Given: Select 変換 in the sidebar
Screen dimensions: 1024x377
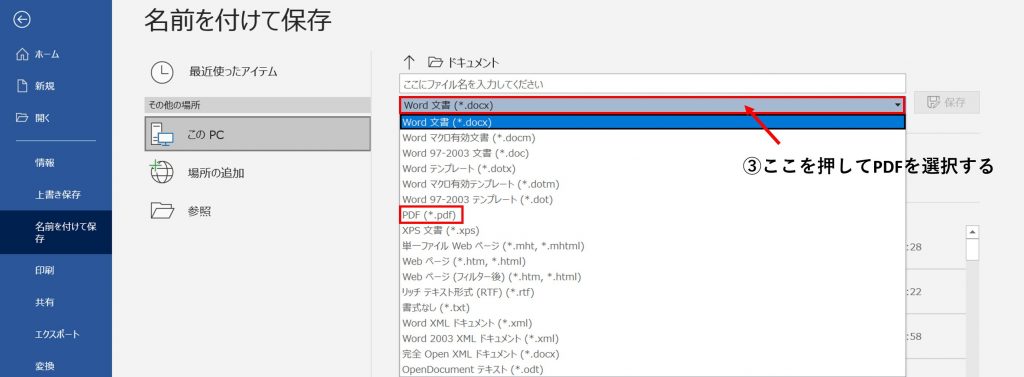Looking at the screenshot, I should tap(56, 365).
